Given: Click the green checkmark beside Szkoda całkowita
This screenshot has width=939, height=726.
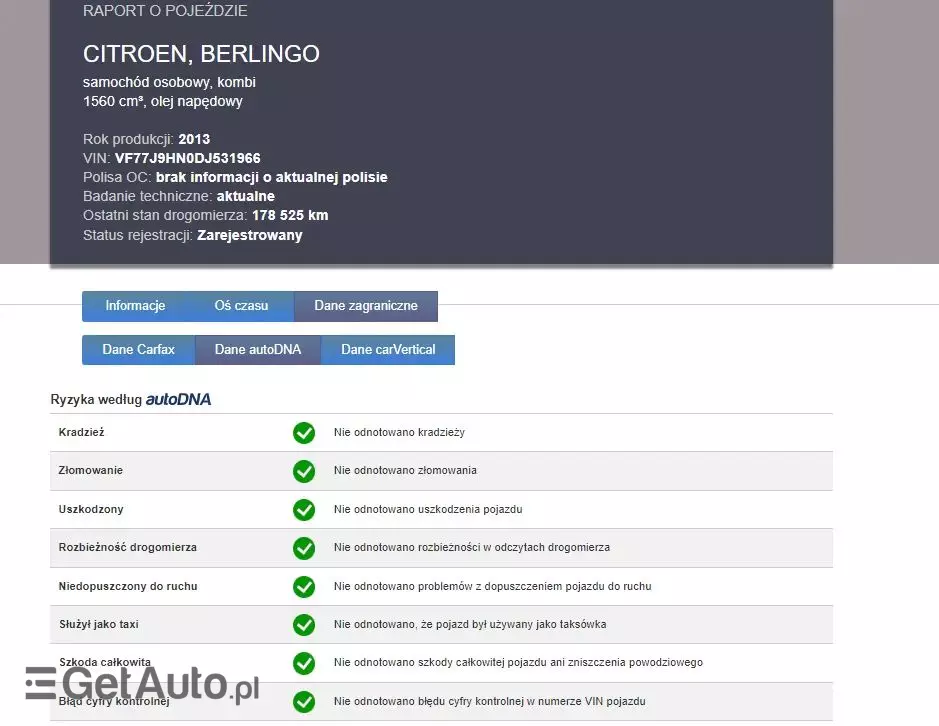Looking at the screenshot, I should (304, 663).
